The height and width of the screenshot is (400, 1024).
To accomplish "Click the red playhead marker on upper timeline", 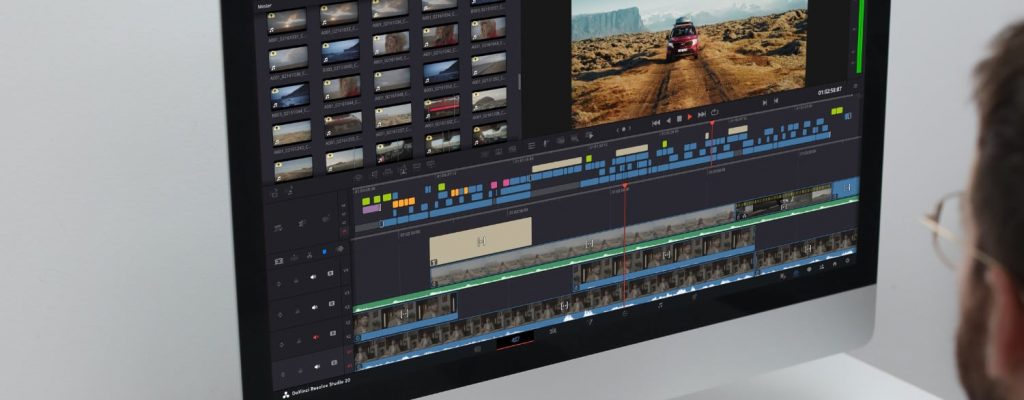I will tap(625, 186).
